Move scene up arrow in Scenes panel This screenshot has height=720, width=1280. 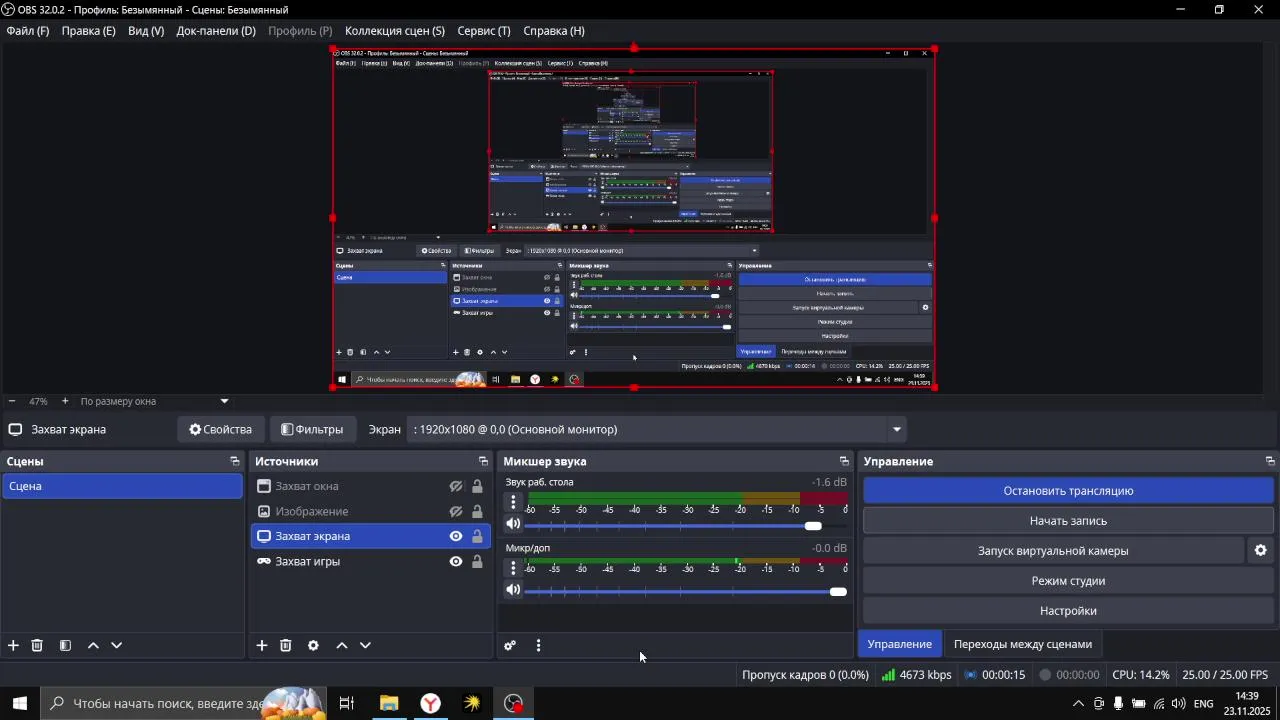pos(93,646)
